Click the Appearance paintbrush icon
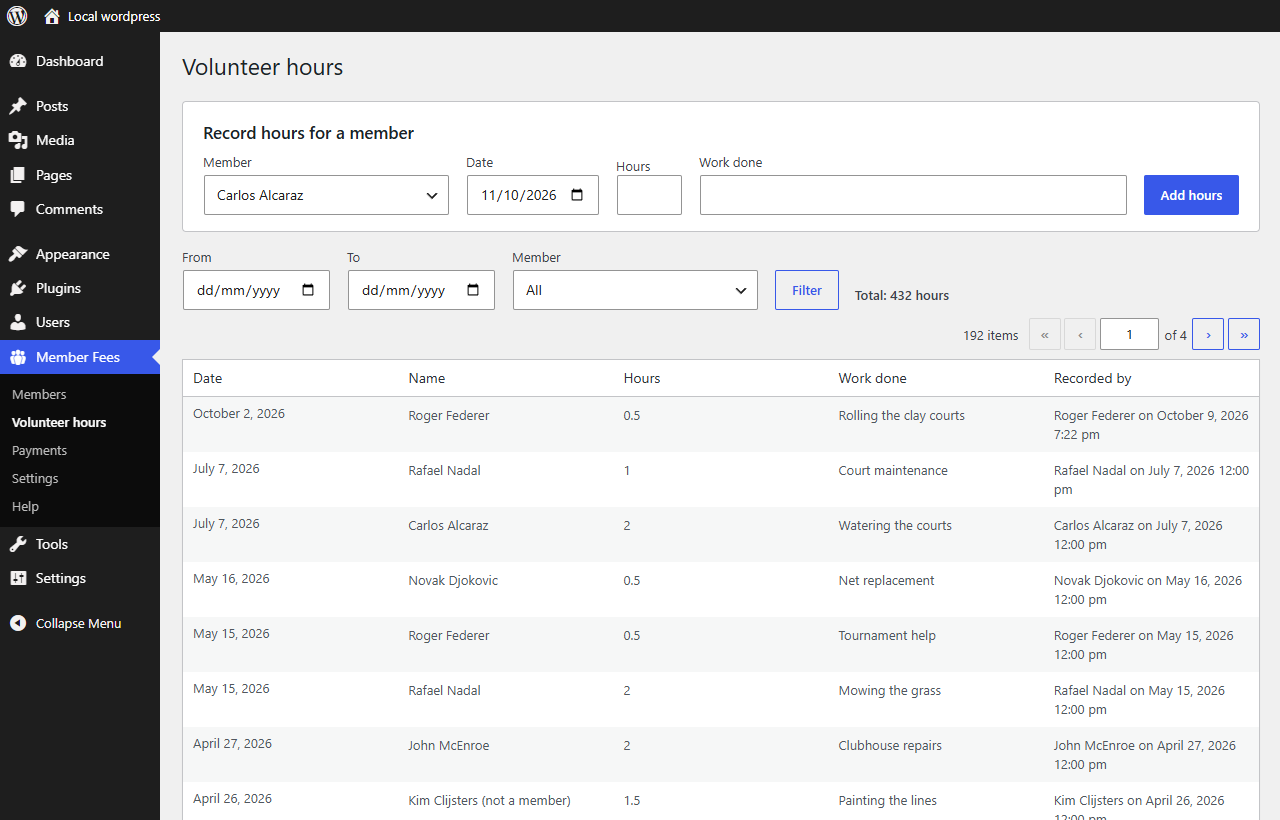 point(18,254)
